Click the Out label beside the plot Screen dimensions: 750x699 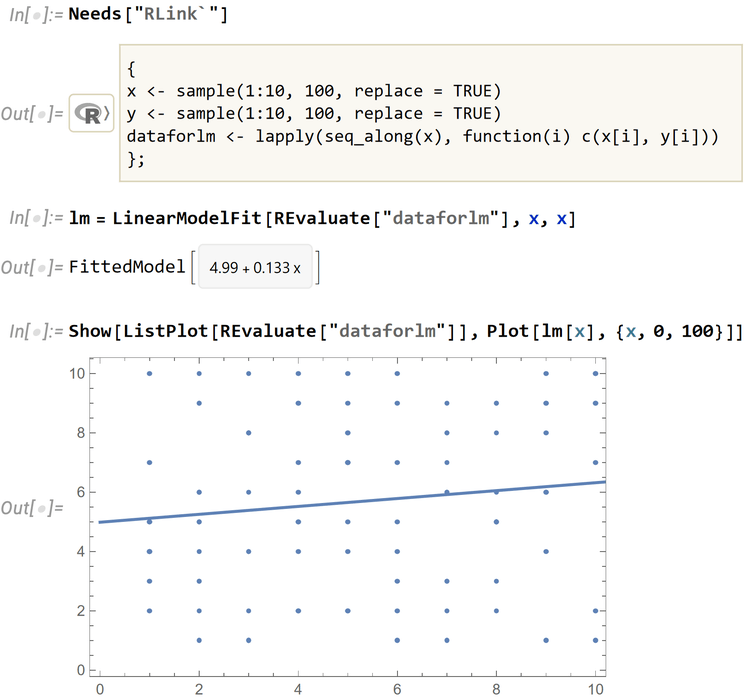tap(32, 508)
